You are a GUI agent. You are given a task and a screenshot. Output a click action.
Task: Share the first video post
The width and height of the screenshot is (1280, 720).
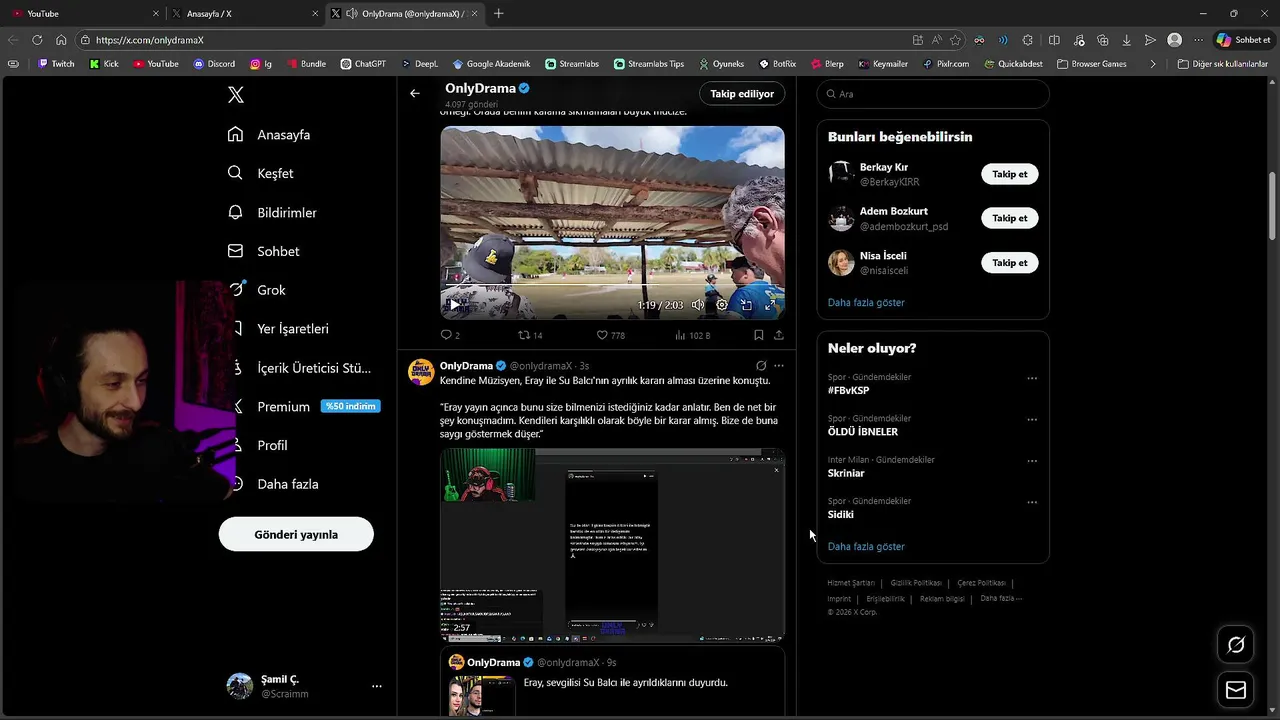tap(779, 335)
